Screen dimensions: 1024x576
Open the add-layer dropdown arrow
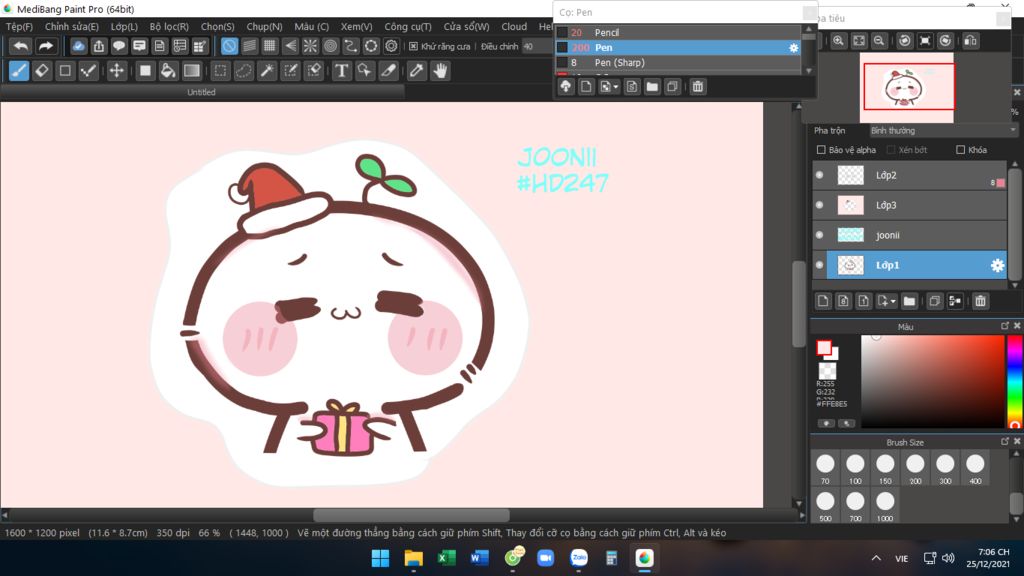tap(893, 302)
